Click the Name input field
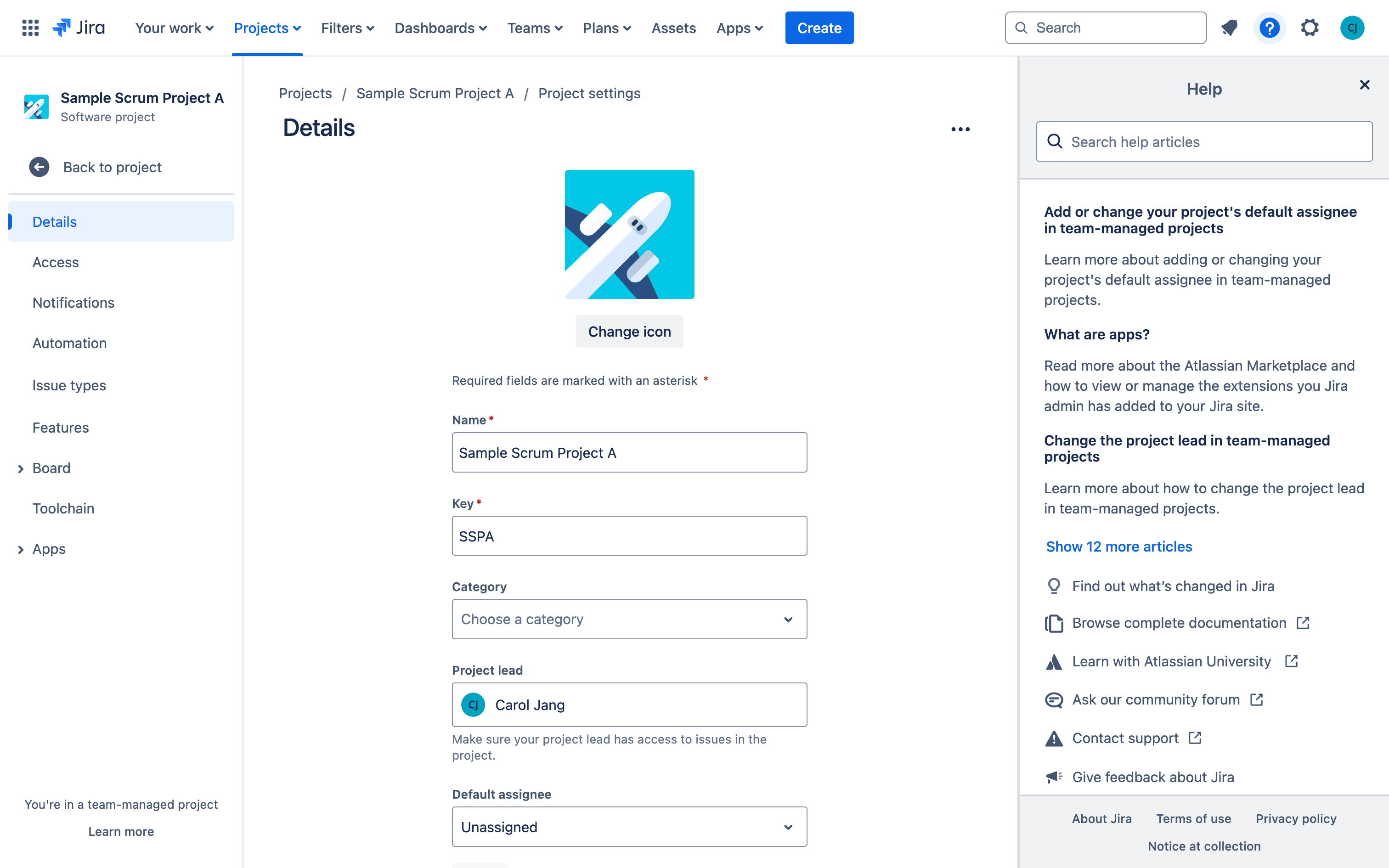The image size is (1389, 868). (629, 452)
